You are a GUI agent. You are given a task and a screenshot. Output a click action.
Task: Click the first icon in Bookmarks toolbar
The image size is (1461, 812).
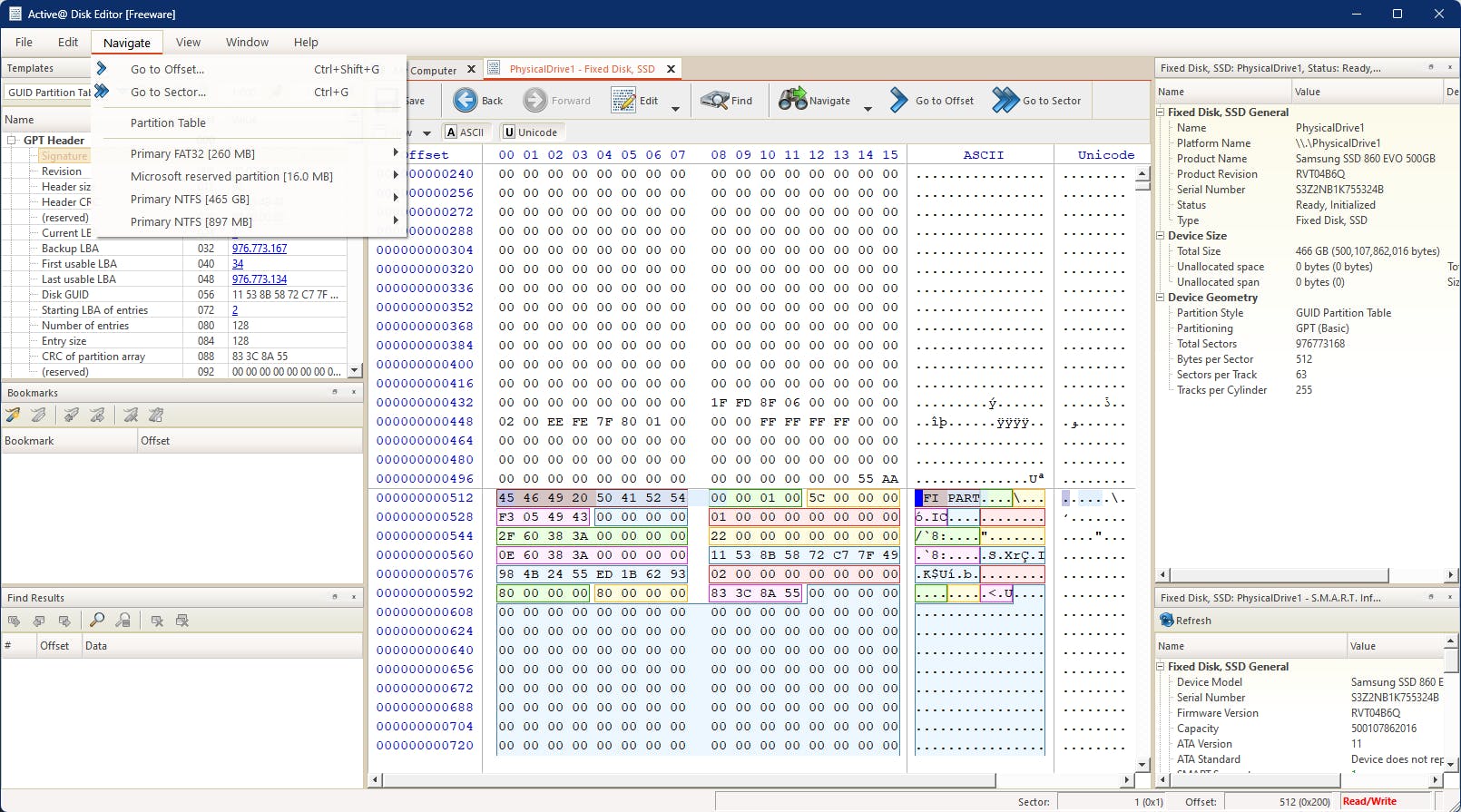[x=14, y=416]
